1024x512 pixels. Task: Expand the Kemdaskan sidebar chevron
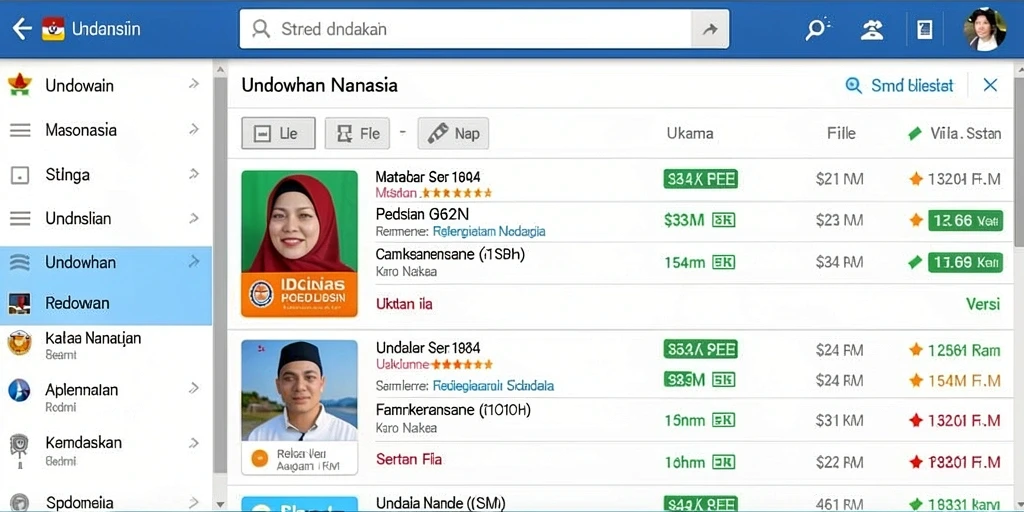point(194,443)
